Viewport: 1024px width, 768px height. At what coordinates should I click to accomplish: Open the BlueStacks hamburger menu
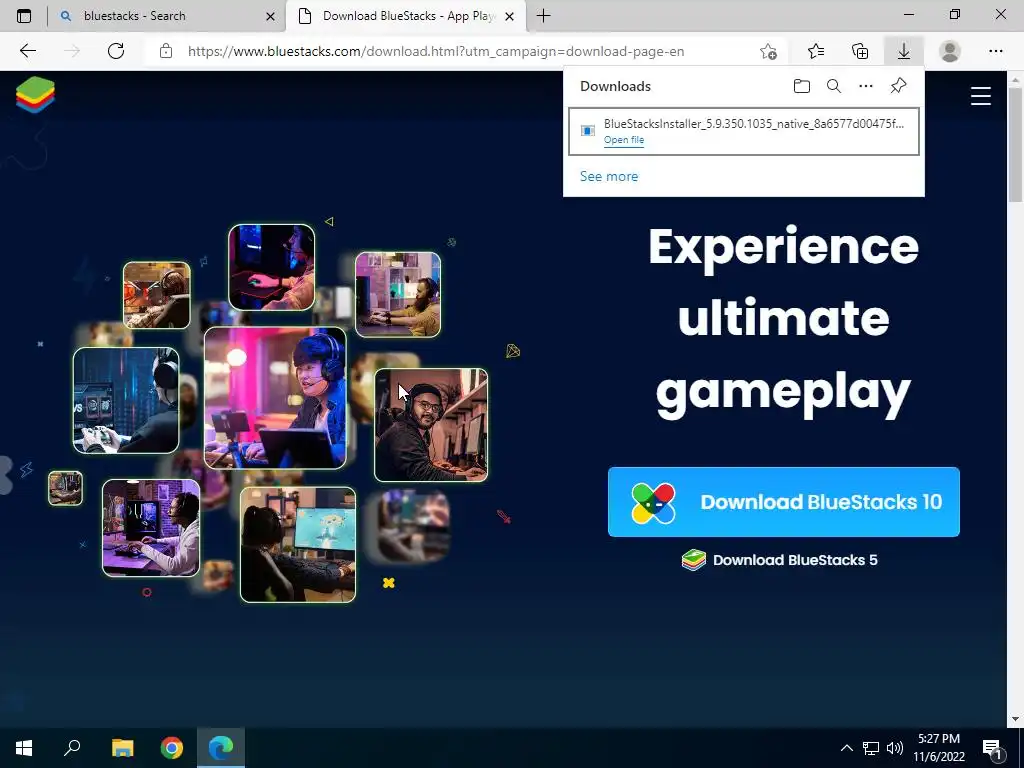coord(980,96)
